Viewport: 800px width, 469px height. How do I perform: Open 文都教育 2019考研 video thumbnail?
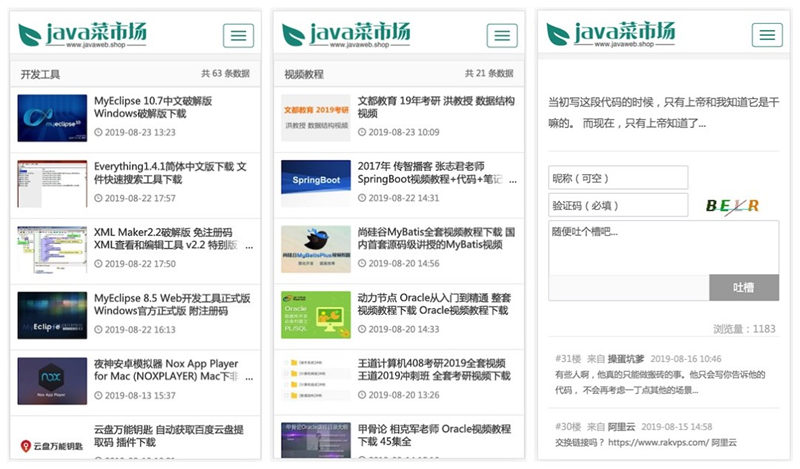click(x=316, y=118)
